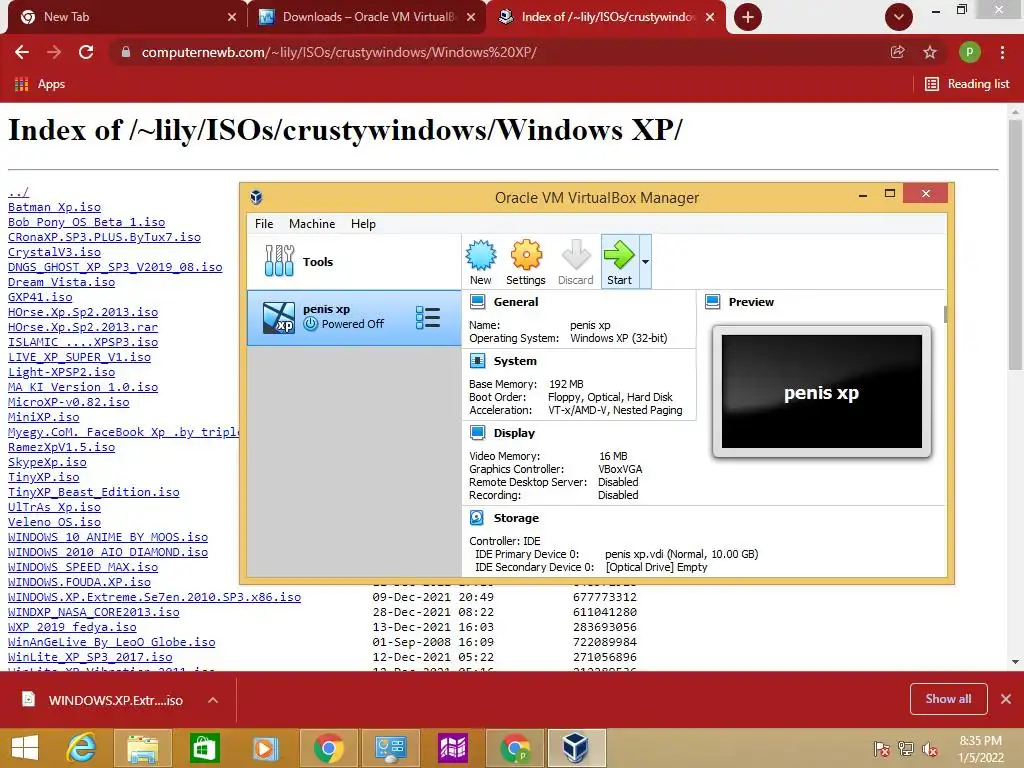
Task: Bookmark this page with the star
Action: click(930, 52)
